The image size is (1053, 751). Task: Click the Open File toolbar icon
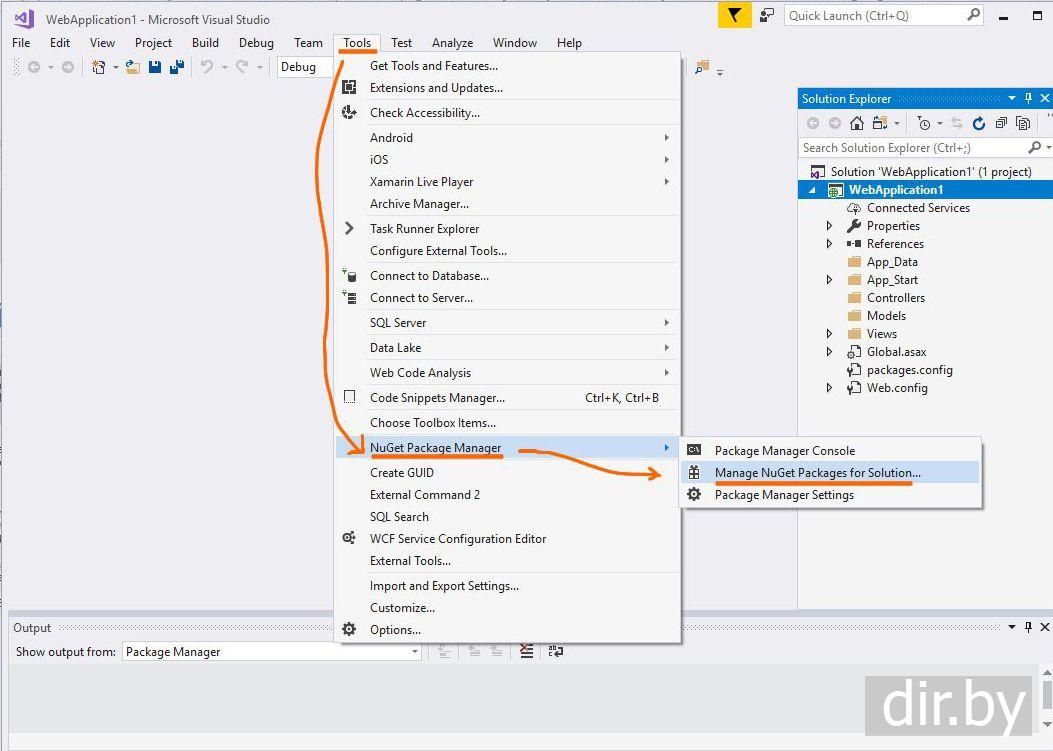133,67
